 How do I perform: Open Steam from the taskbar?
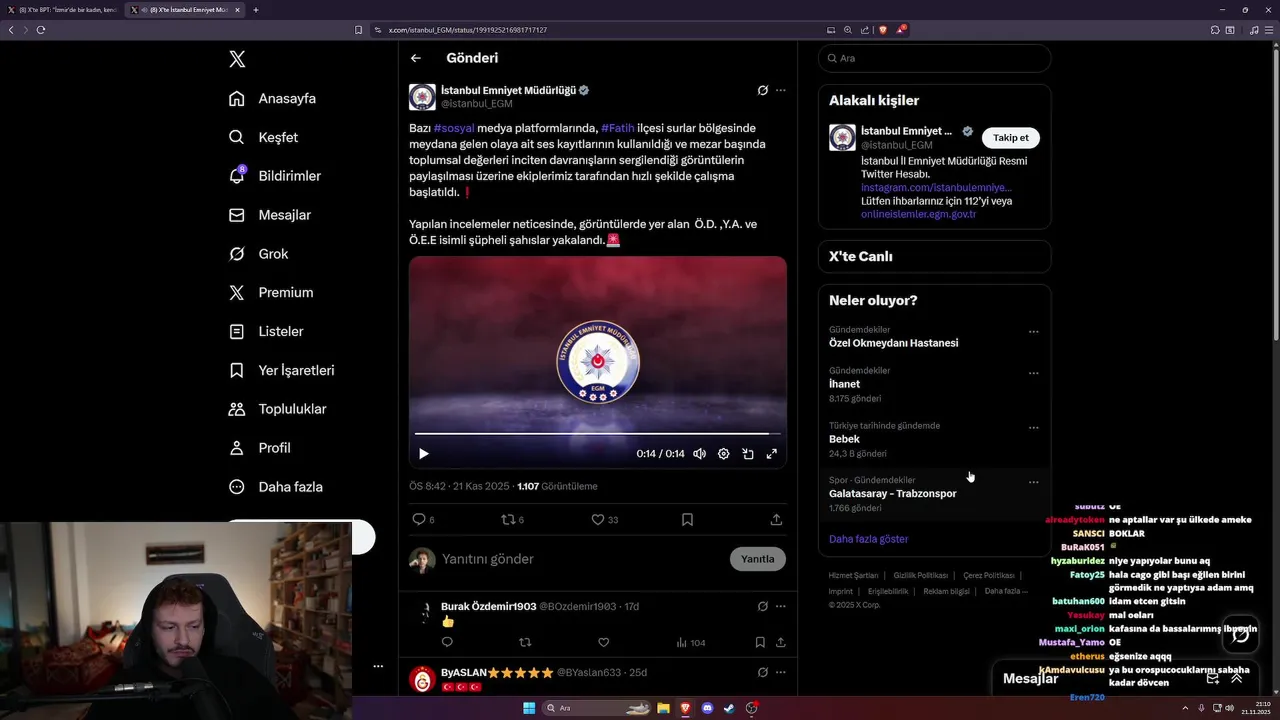coord(730,708)
